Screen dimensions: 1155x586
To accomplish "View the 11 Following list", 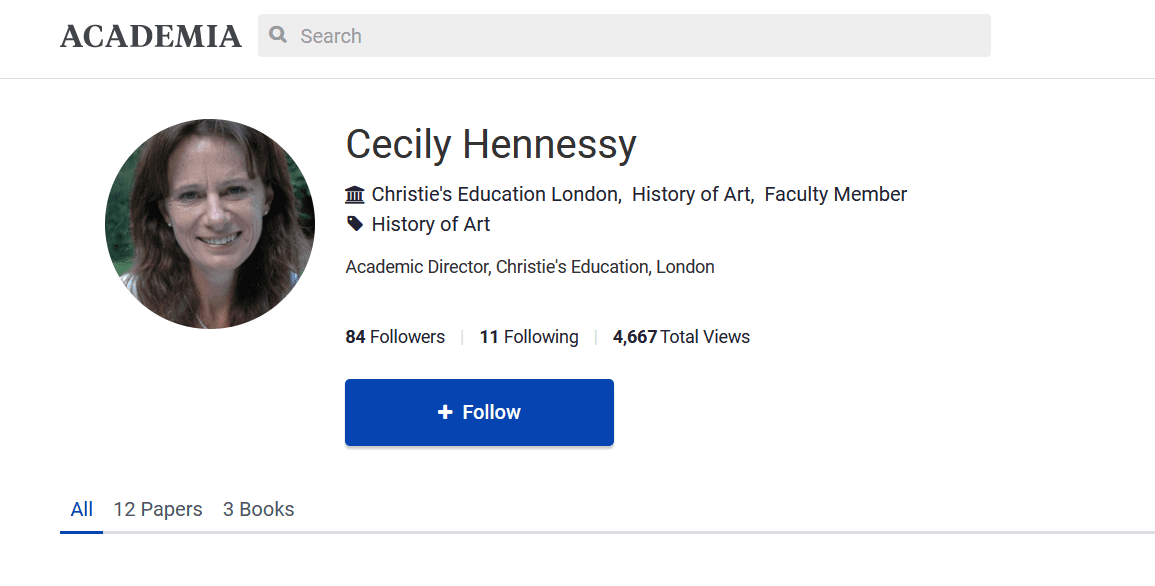I will [529, 337].
